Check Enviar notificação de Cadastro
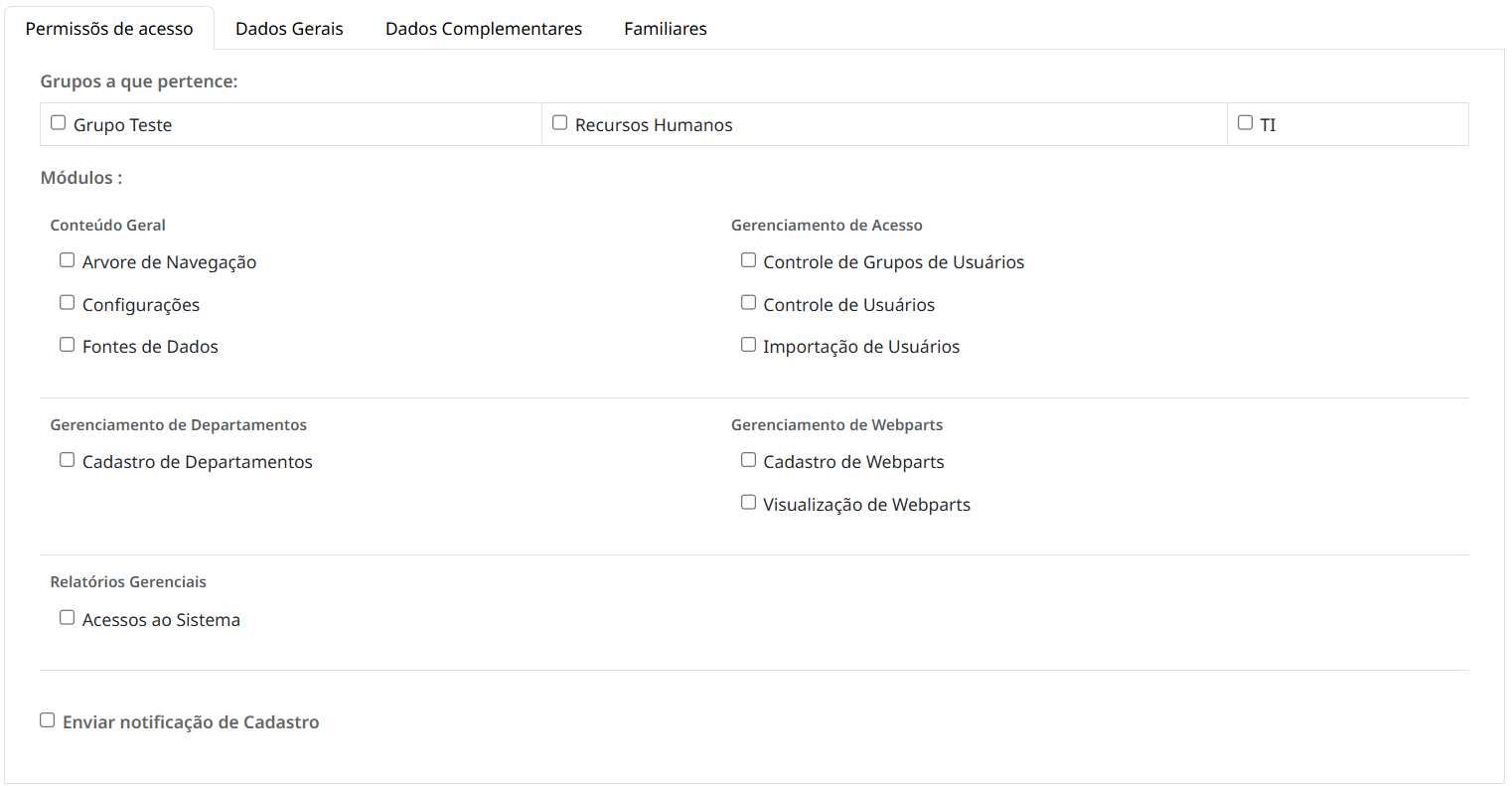 [x=48, y=720]
